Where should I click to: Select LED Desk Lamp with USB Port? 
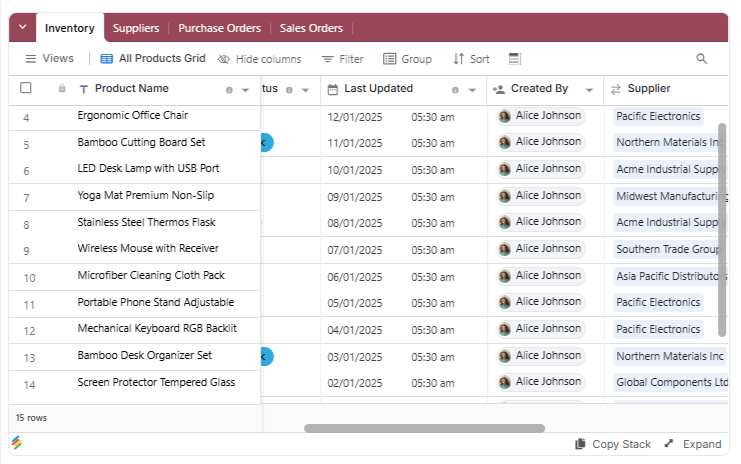[148, 168]
